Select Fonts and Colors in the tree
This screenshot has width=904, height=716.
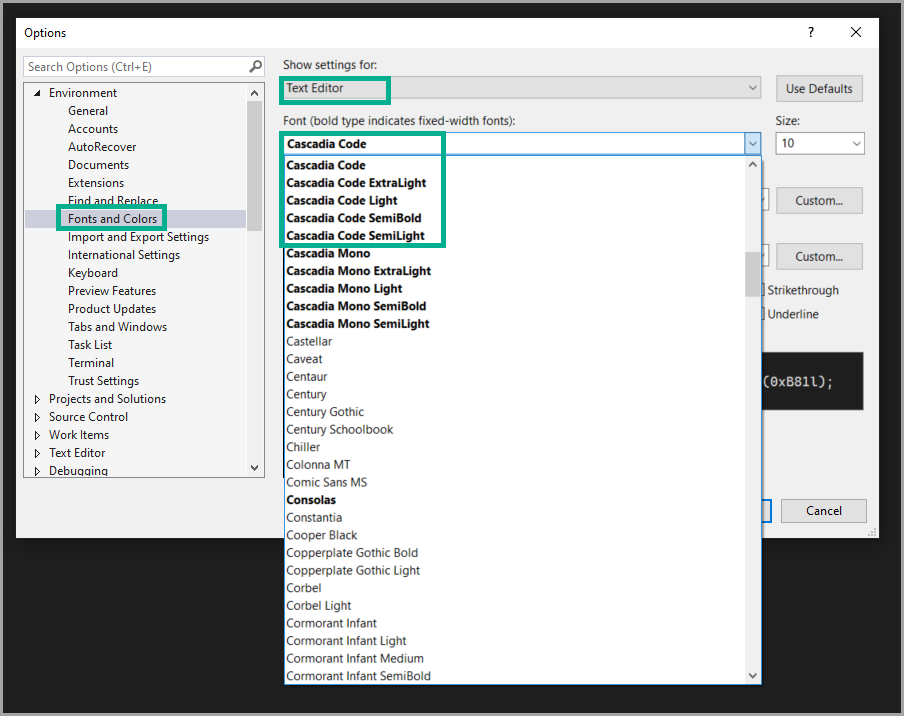point(111,218)
